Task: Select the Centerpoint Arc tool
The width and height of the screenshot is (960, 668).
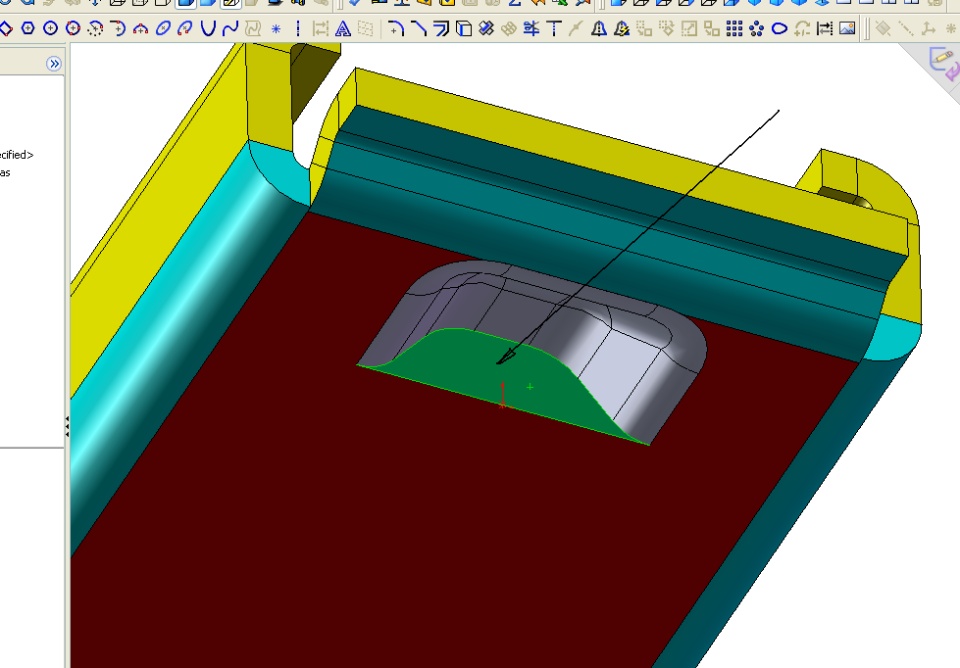Action: point(96,28)
